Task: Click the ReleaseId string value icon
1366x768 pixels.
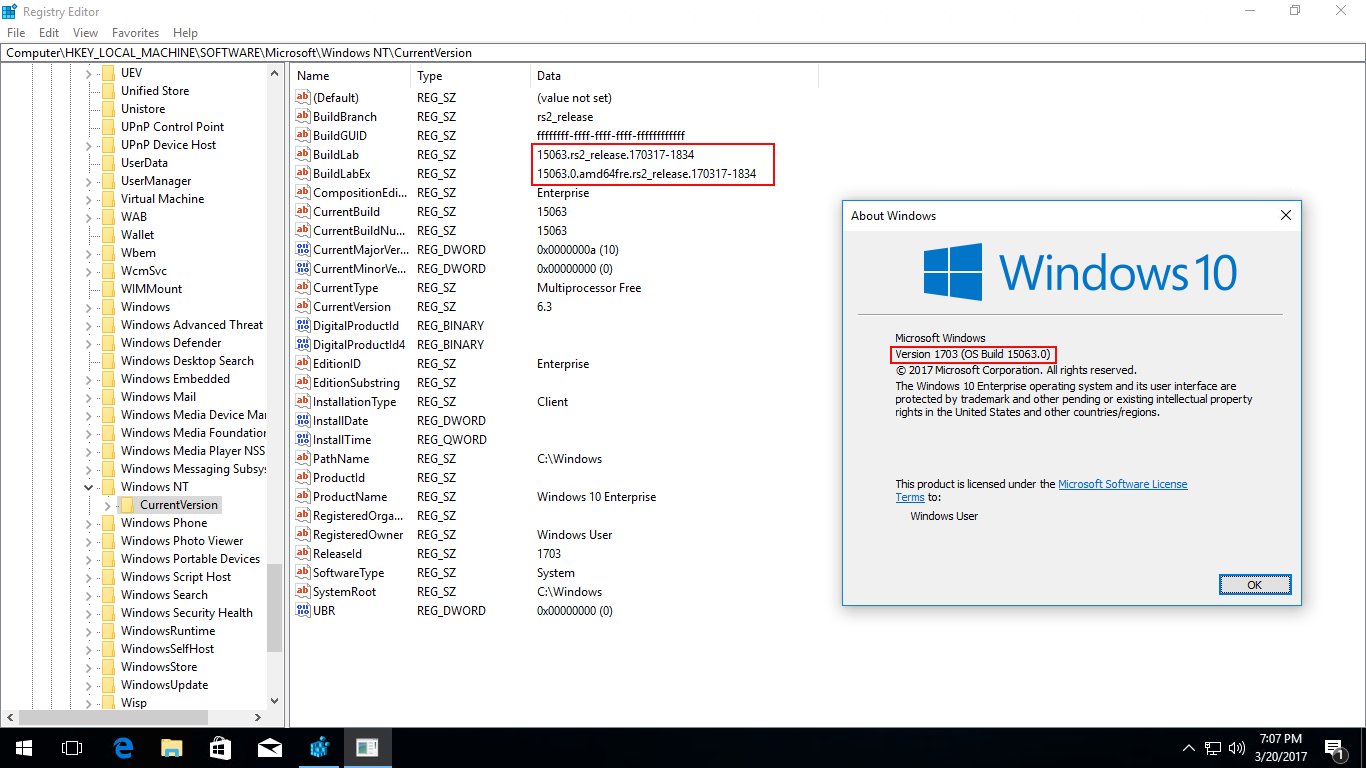Action: (305, 554)
